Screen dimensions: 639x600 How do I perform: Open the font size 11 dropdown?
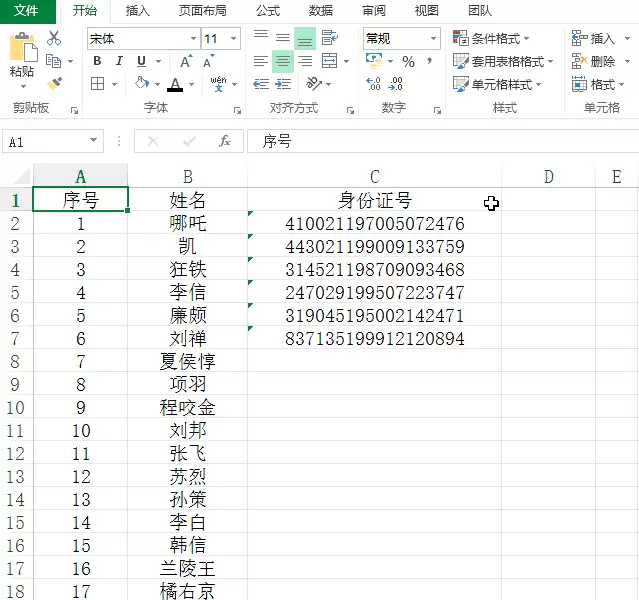click(x=234, y=39)
